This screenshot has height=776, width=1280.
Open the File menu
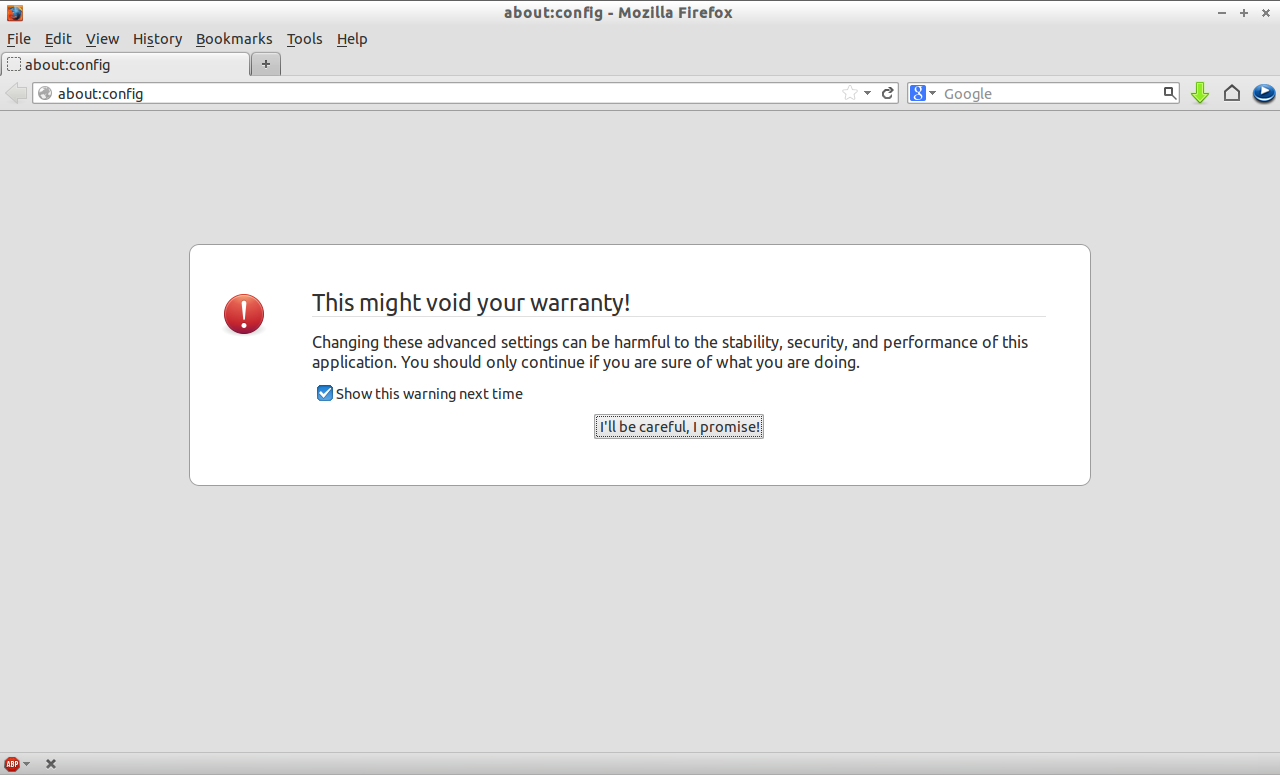pos(19,39)
